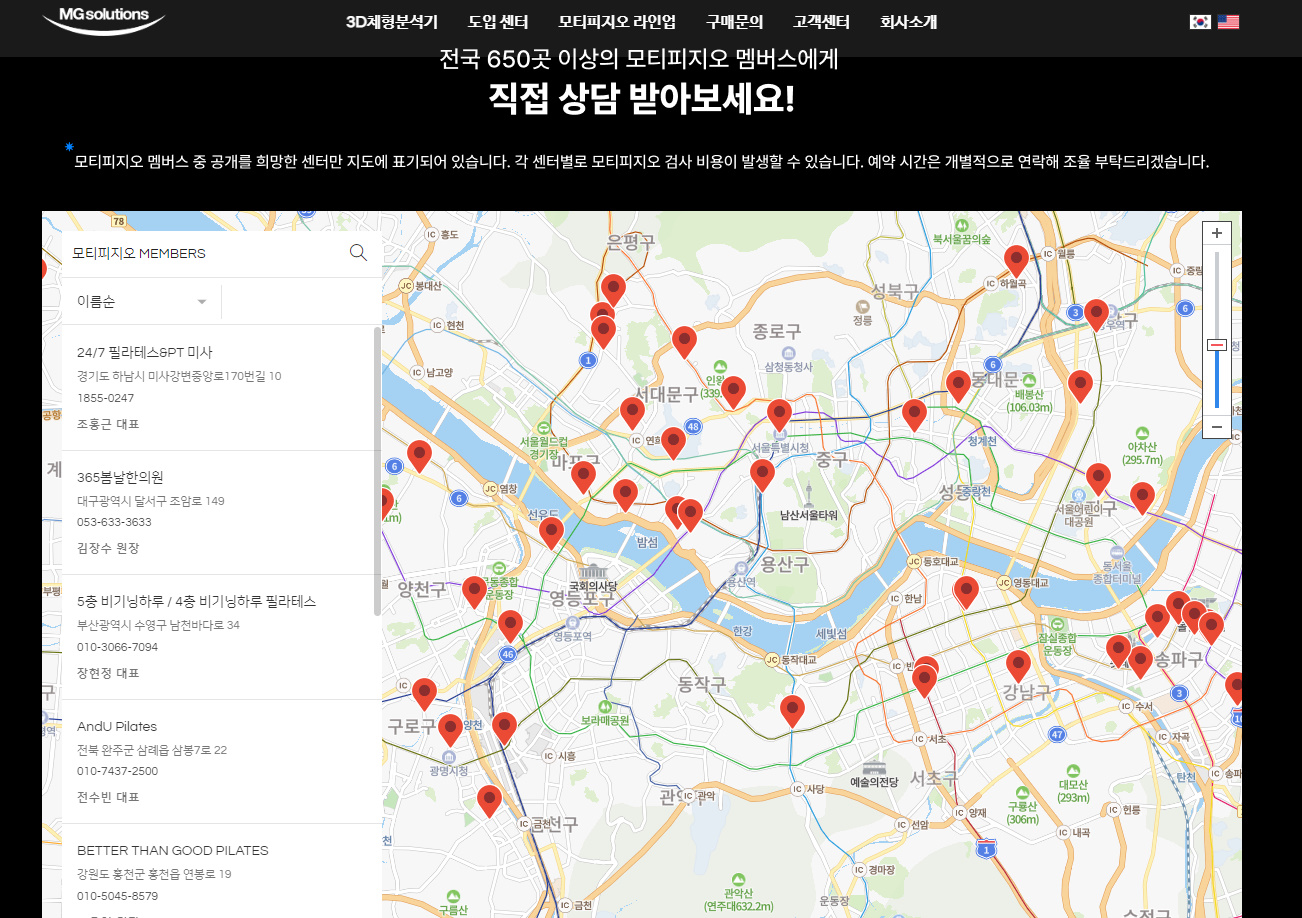Click address 대구광역시 달서구 조암로 149
Image resolution: width=1302 pixels, height=918 pixels.
click(x=151, y=501)
